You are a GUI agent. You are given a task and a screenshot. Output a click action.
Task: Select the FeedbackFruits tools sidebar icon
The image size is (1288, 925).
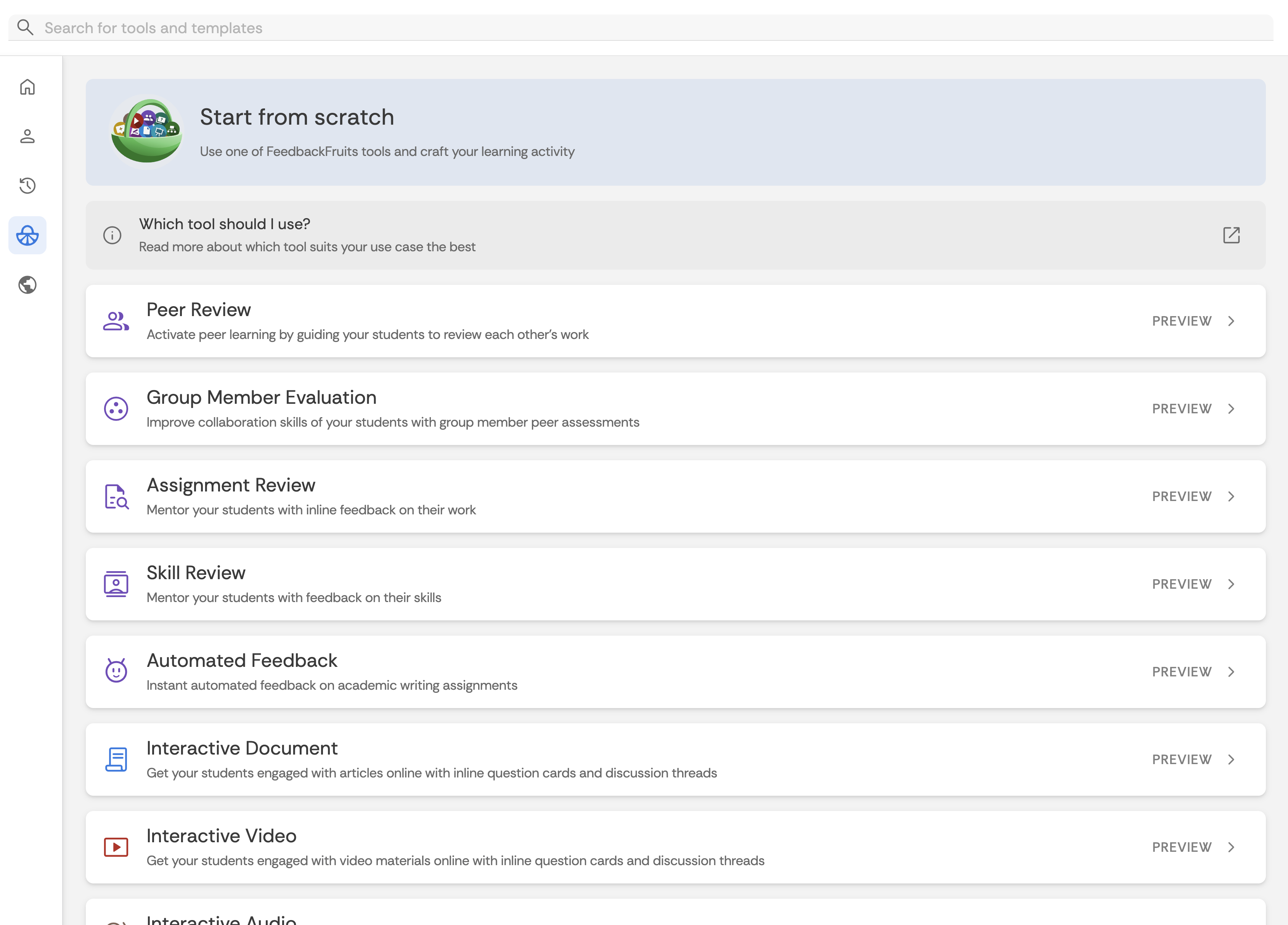[x=27, y=235]
